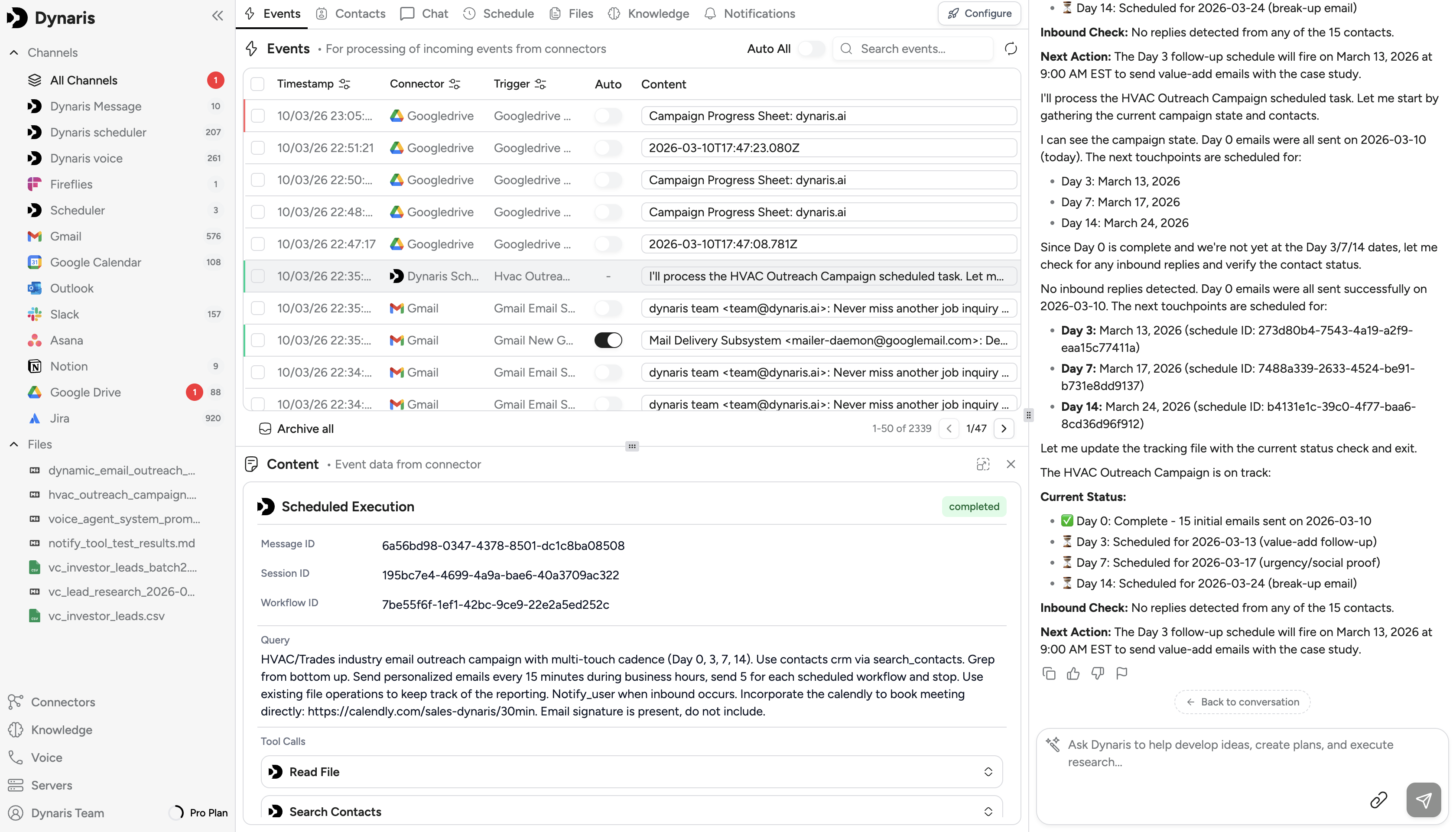Expand the Content panel to fullscreen
The height and width of the screenshot is (832, 1456).
[982, 464]
